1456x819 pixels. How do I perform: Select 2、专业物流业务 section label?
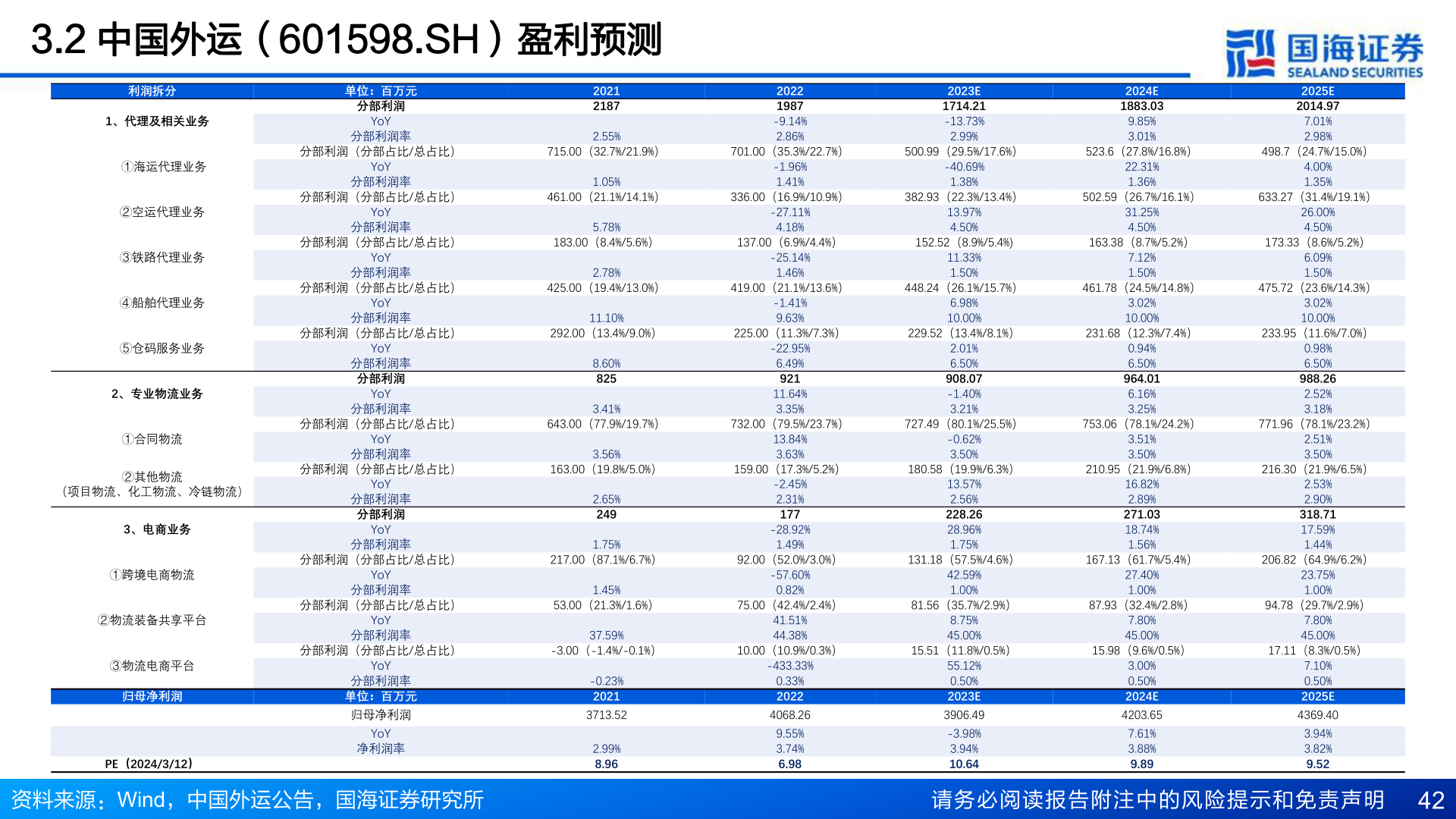[157, 394]
